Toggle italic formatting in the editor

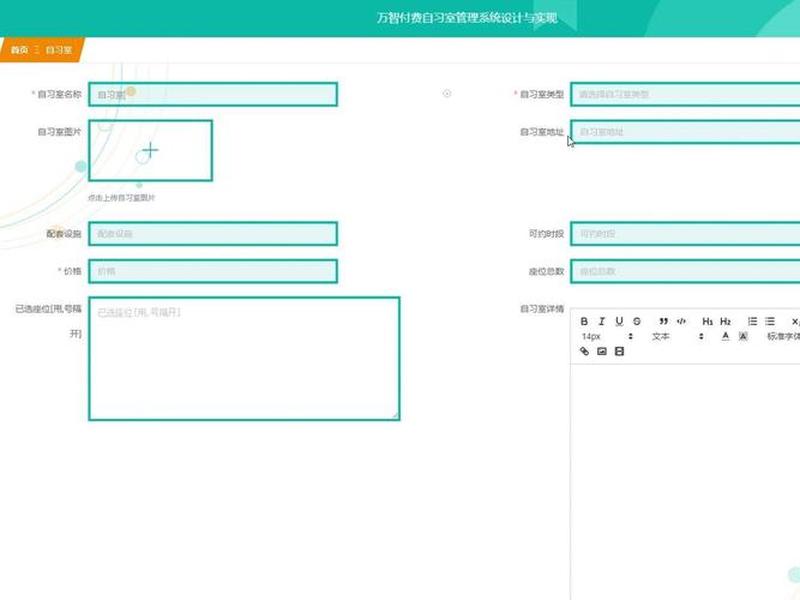(602, 321)
